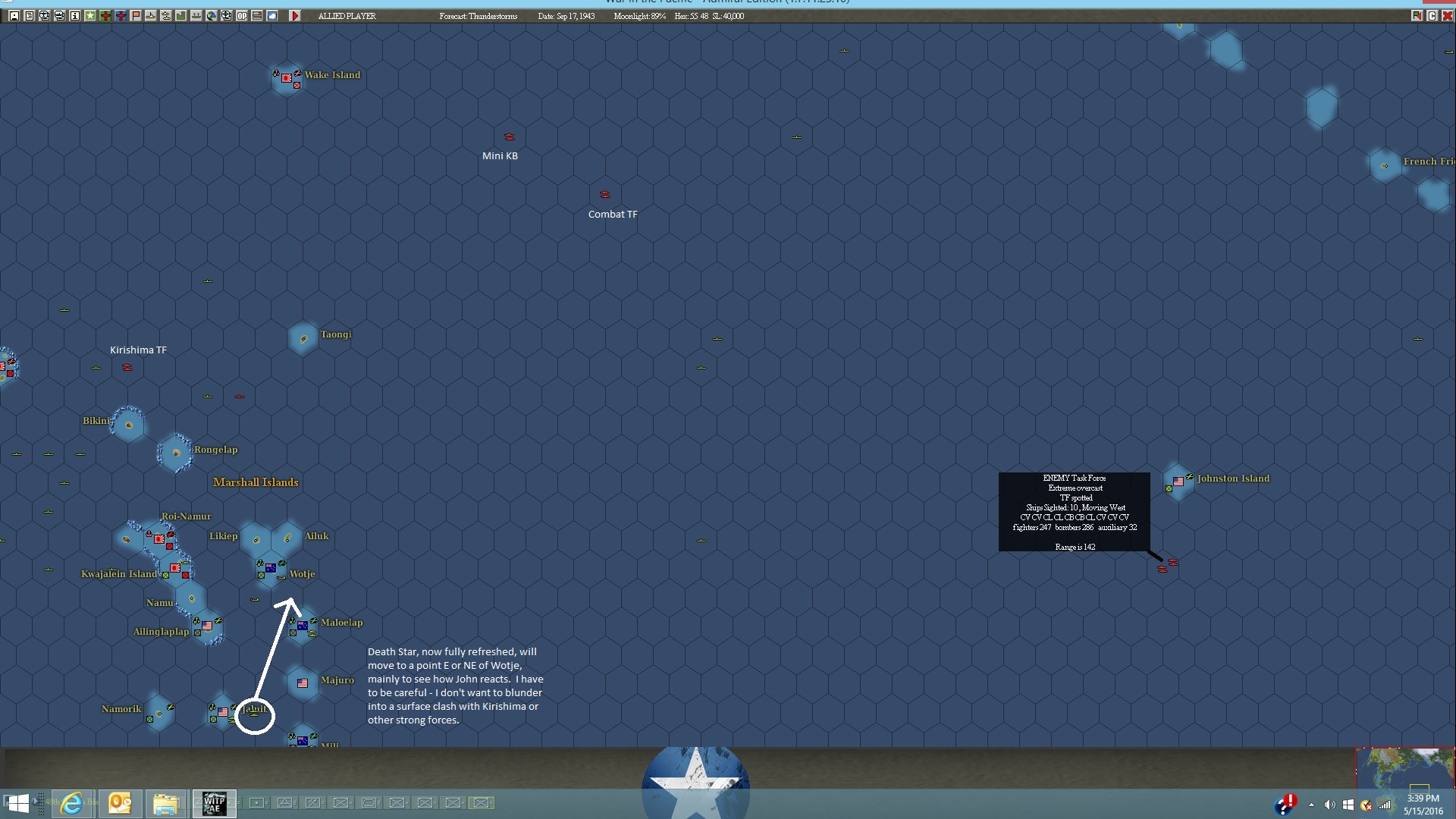The width and height of the screenshot is (1456, 819).
Task: Click the crosshair target toolbar icon
Action: click(227, 16)
